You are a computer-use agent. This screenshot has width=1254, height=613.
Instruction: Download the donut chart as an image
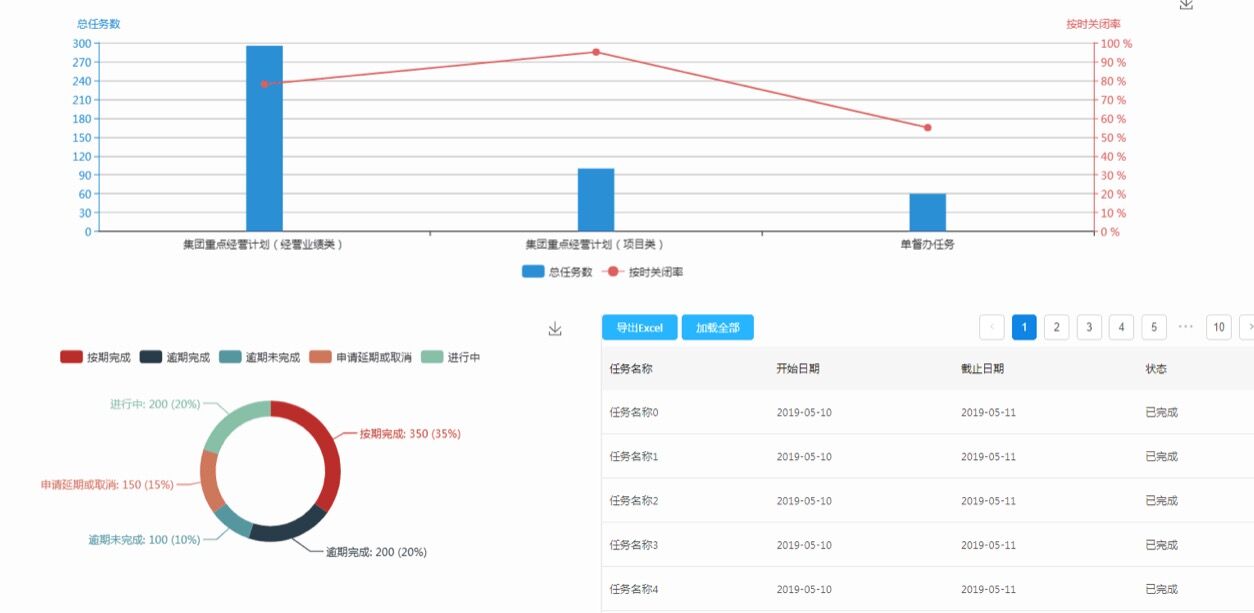[555, 329]
